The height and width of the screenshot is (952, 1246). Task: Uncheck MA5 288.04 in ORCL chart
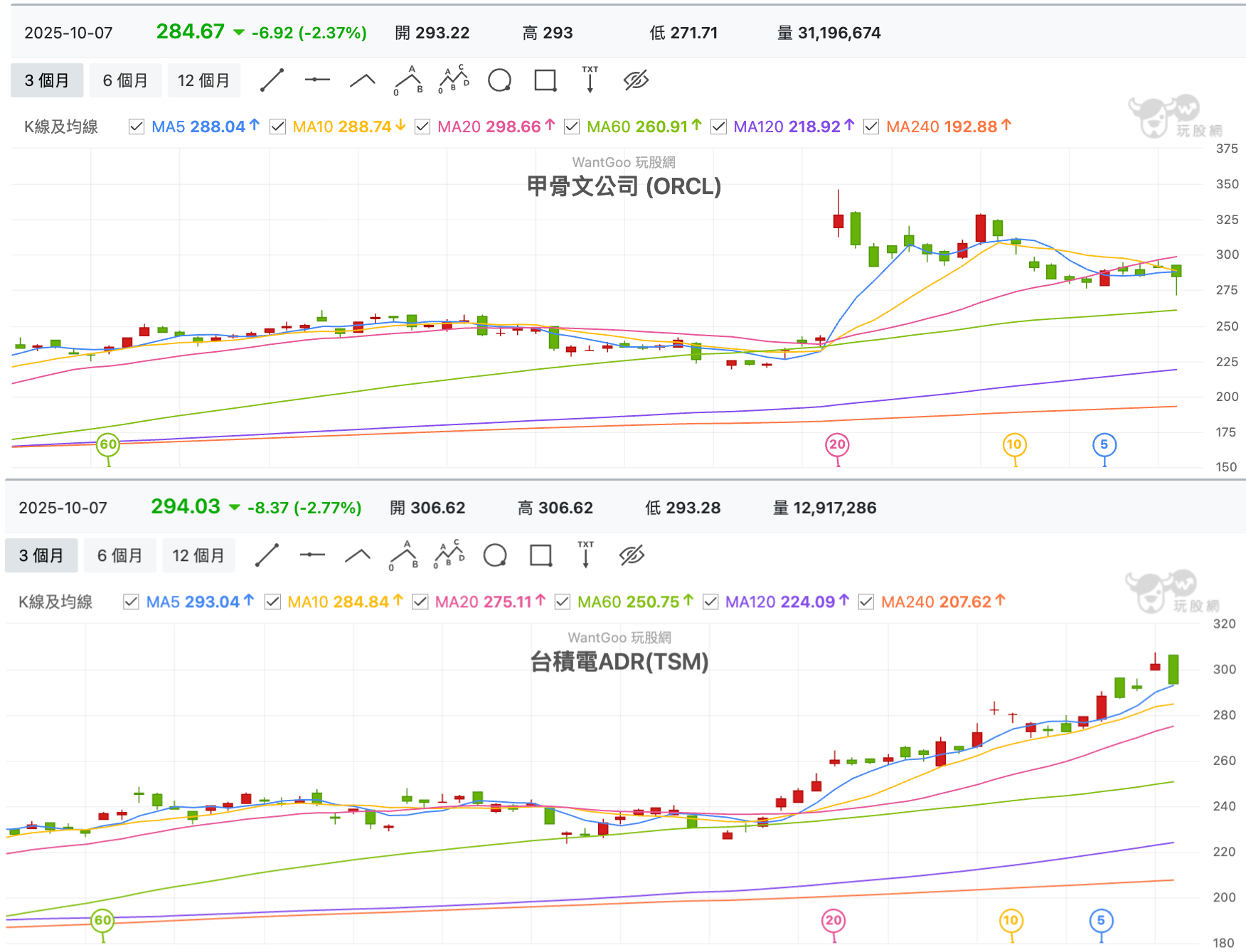[x=137, y=127]
